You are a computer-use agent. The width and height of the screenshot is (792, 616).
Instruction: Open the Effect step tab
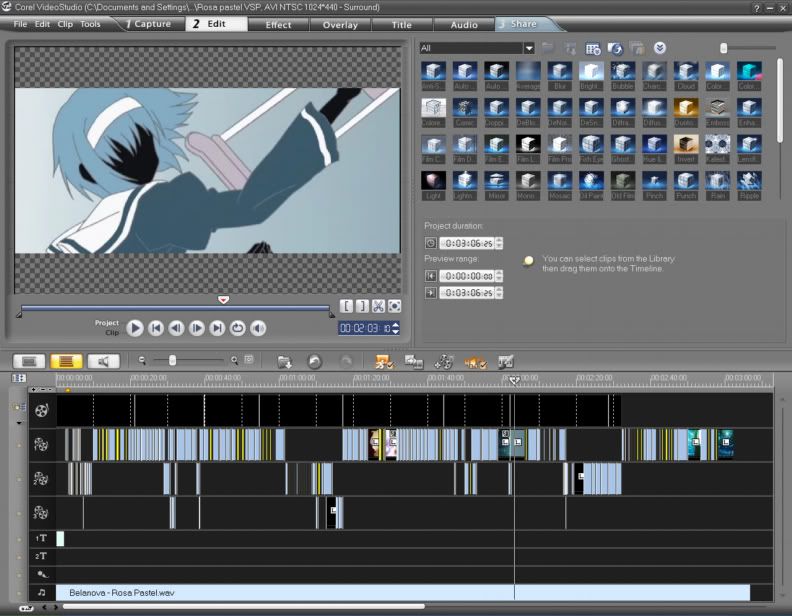coord(278,24)
